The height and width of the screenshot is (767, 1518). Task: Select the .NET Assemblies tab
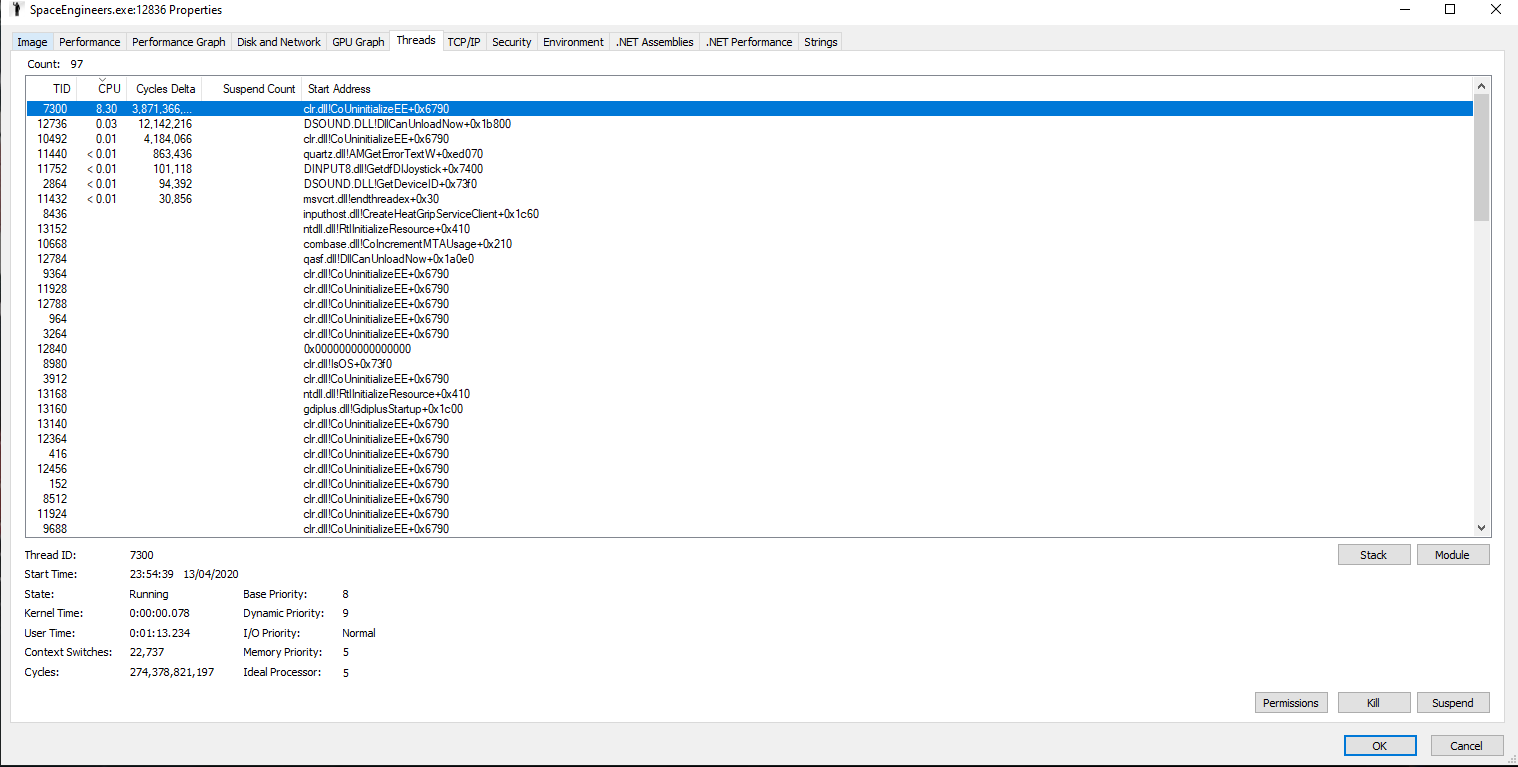point(654,42)
